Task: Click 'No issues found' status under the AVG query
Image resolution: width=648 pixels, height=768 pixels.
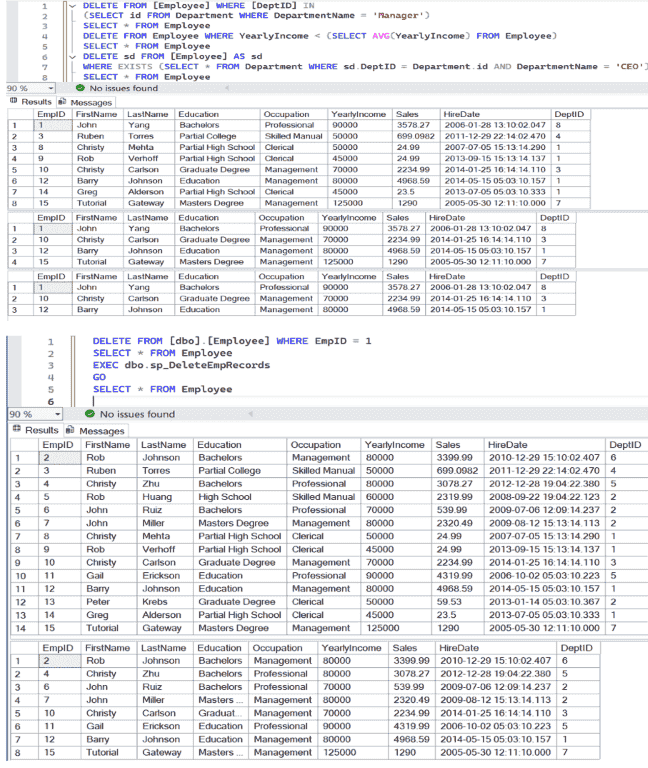Action: click(123, 88)
